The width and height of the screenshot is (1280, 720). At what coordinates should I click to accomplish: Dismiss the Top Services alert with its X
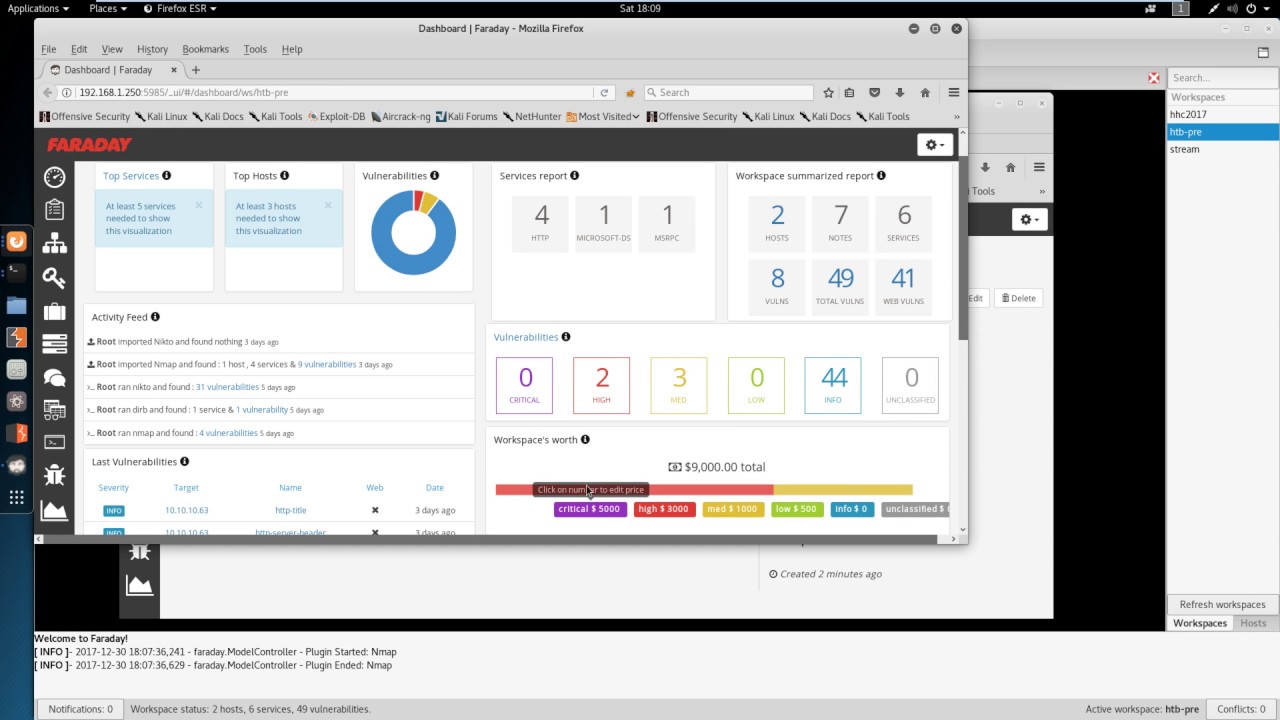click(x=199, y=205)
